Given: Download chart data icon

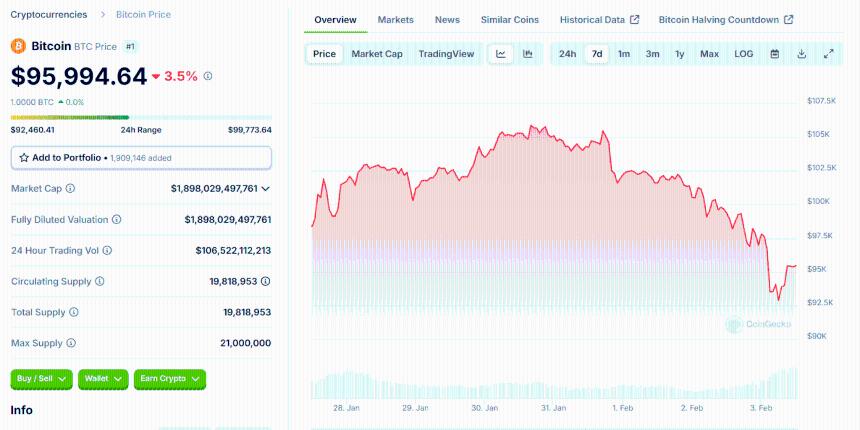Looking at the screenshot, I should [x=801, y=54].
